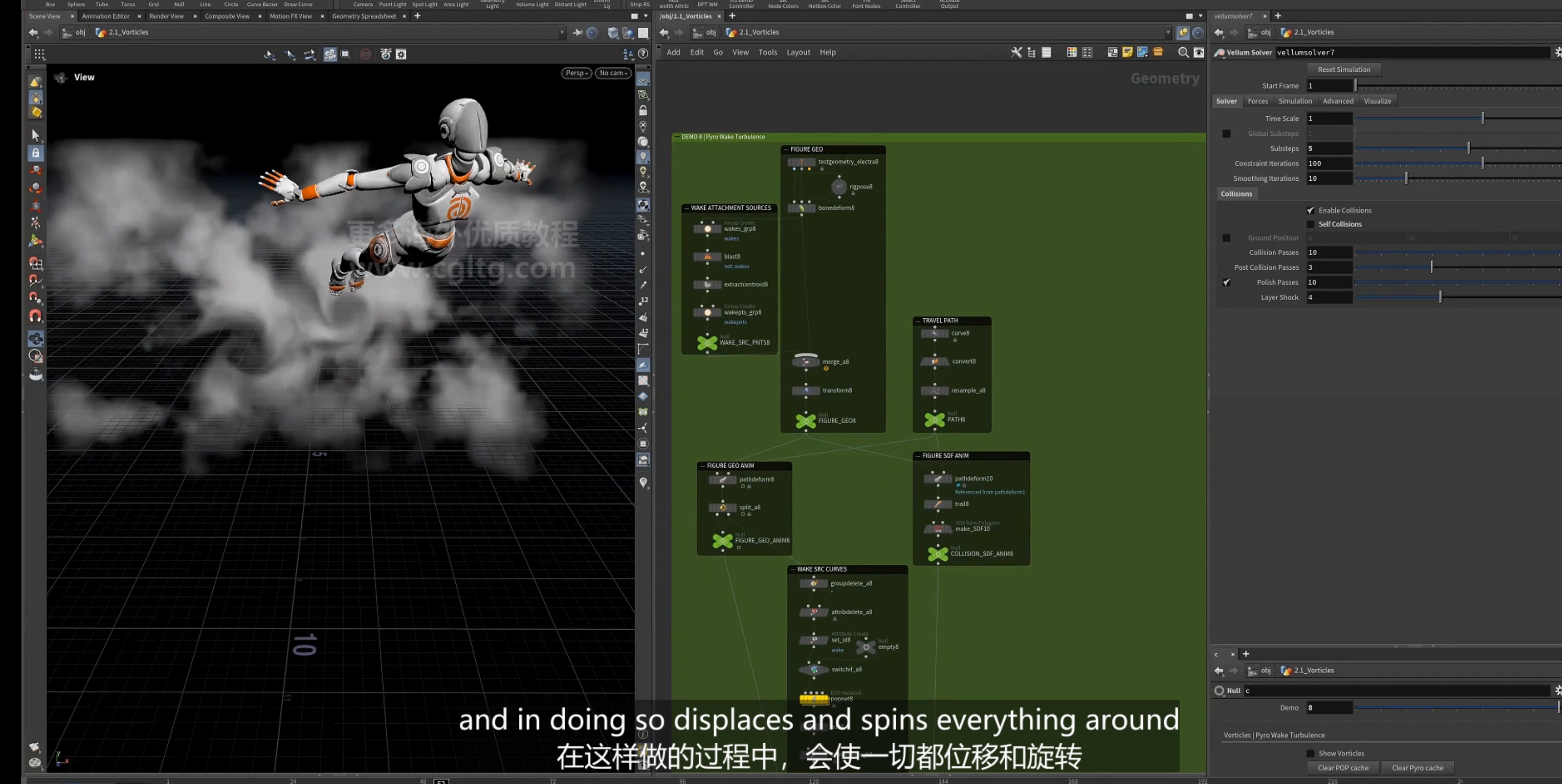
Task: Click the snapping magnet icon in left toolbar
Action: click(36, 316)
